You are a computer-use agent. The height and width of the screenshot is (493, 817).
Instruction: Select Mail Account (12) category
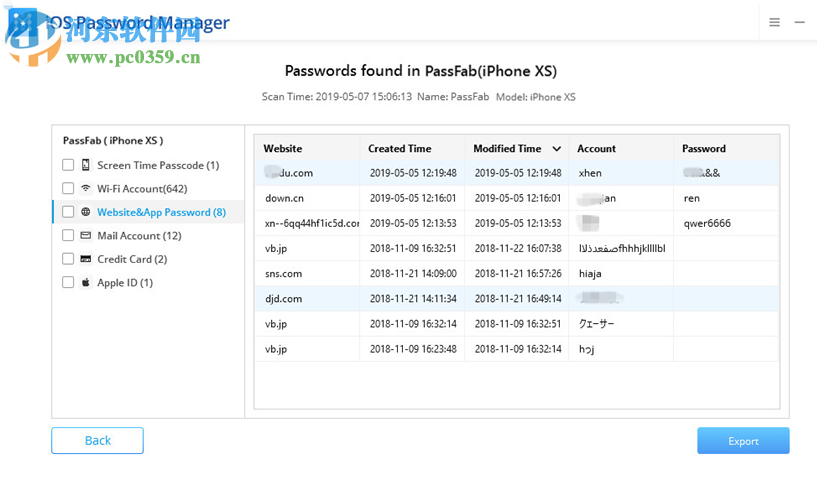(x=139, y=236)
